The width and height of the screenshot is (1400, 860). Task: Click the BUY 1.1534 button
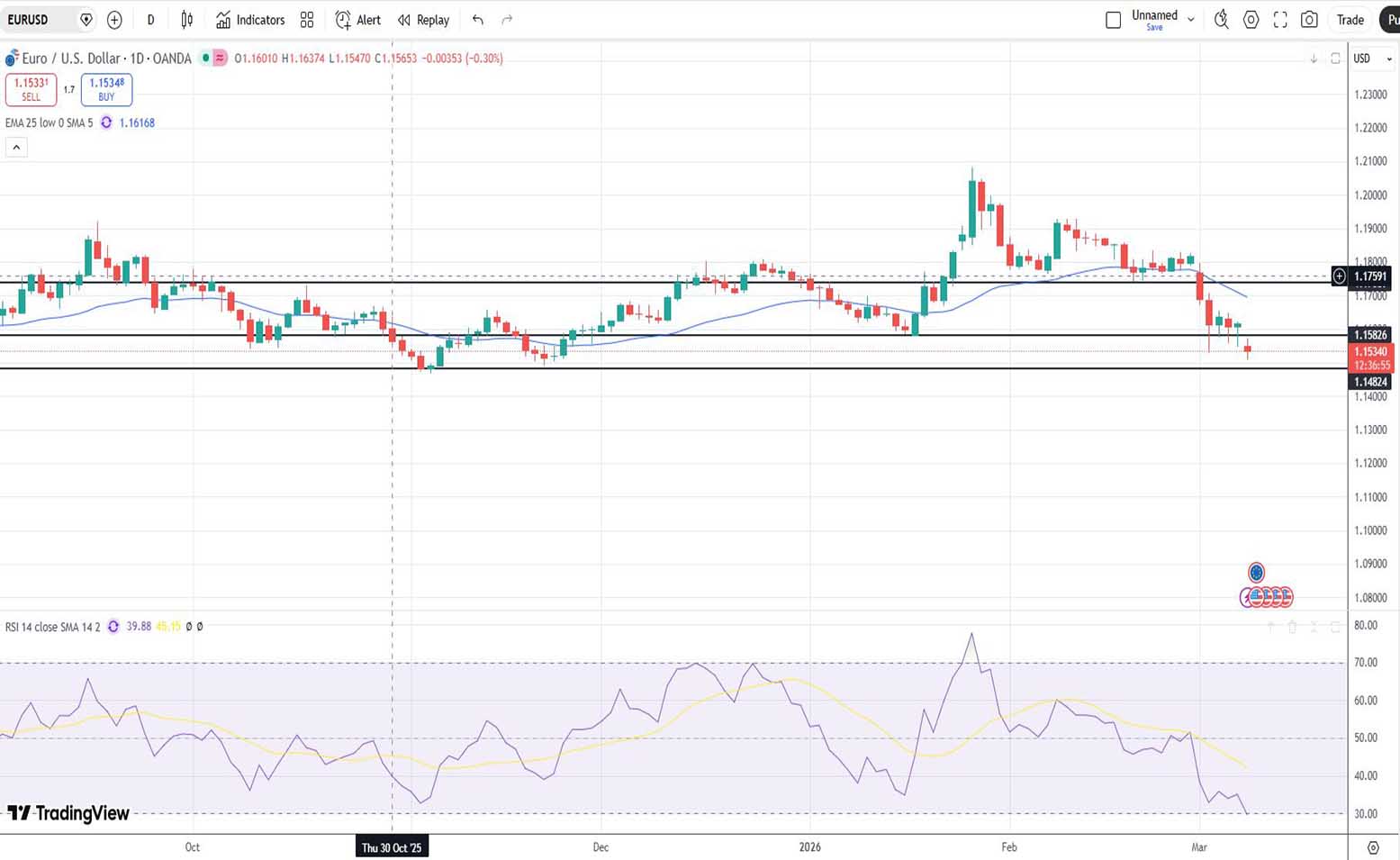coord(106,89)
